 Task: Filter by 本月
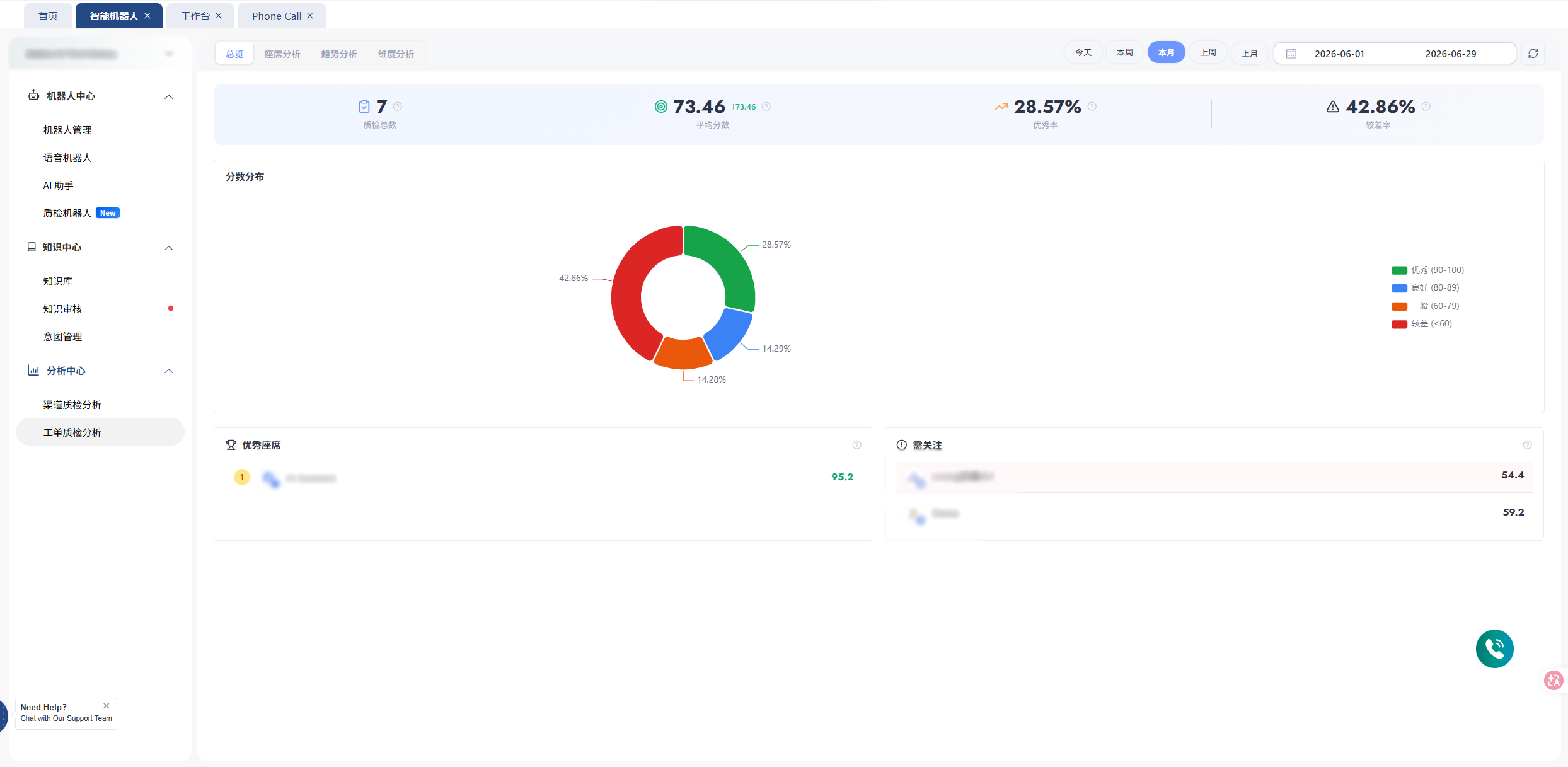[x=1167, y=52]
